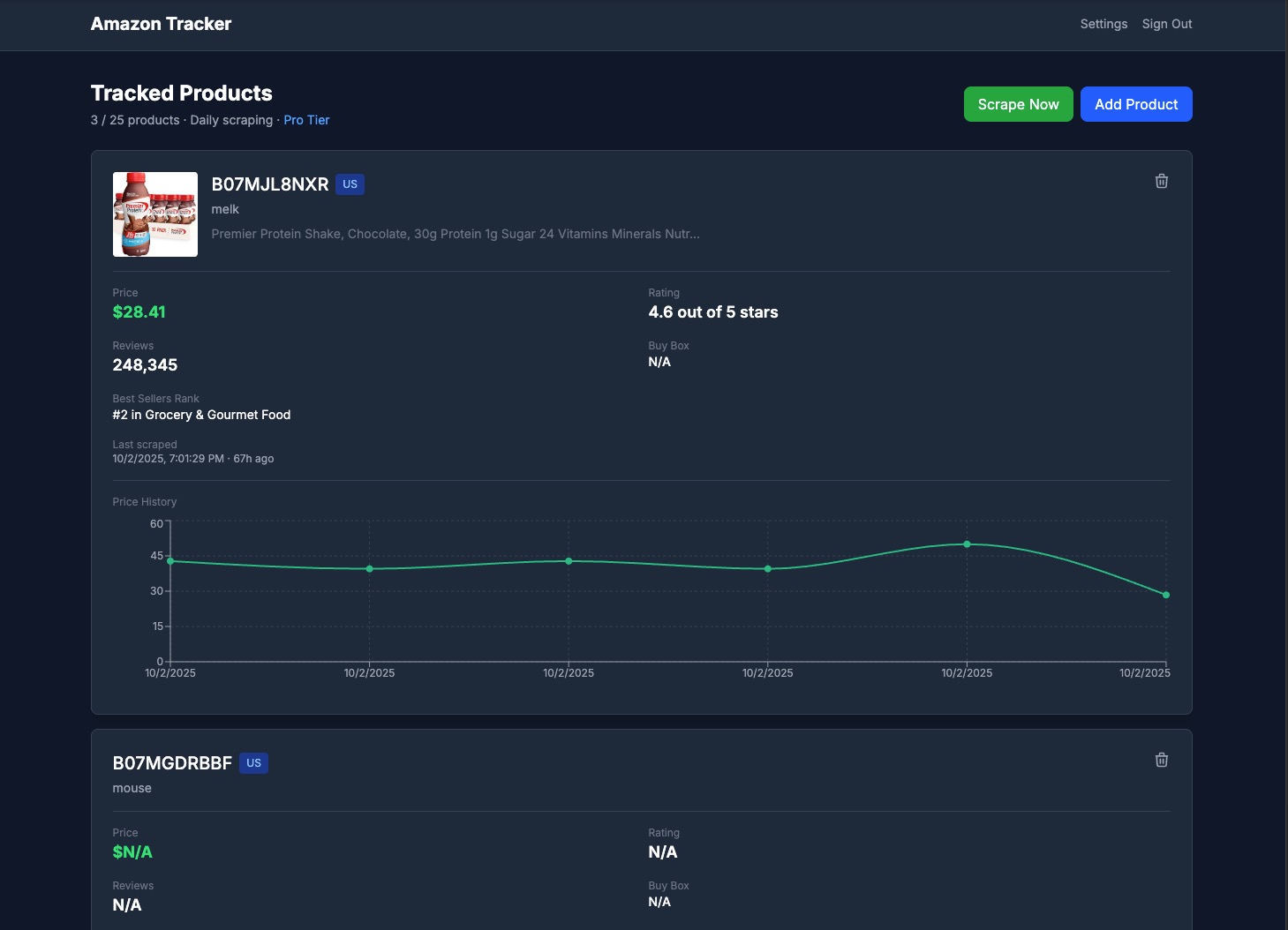Screen dimensions: 1288x930
Task: Click the last data point on the price history line
Action: pyautogui.click(x=1165, y=594)
